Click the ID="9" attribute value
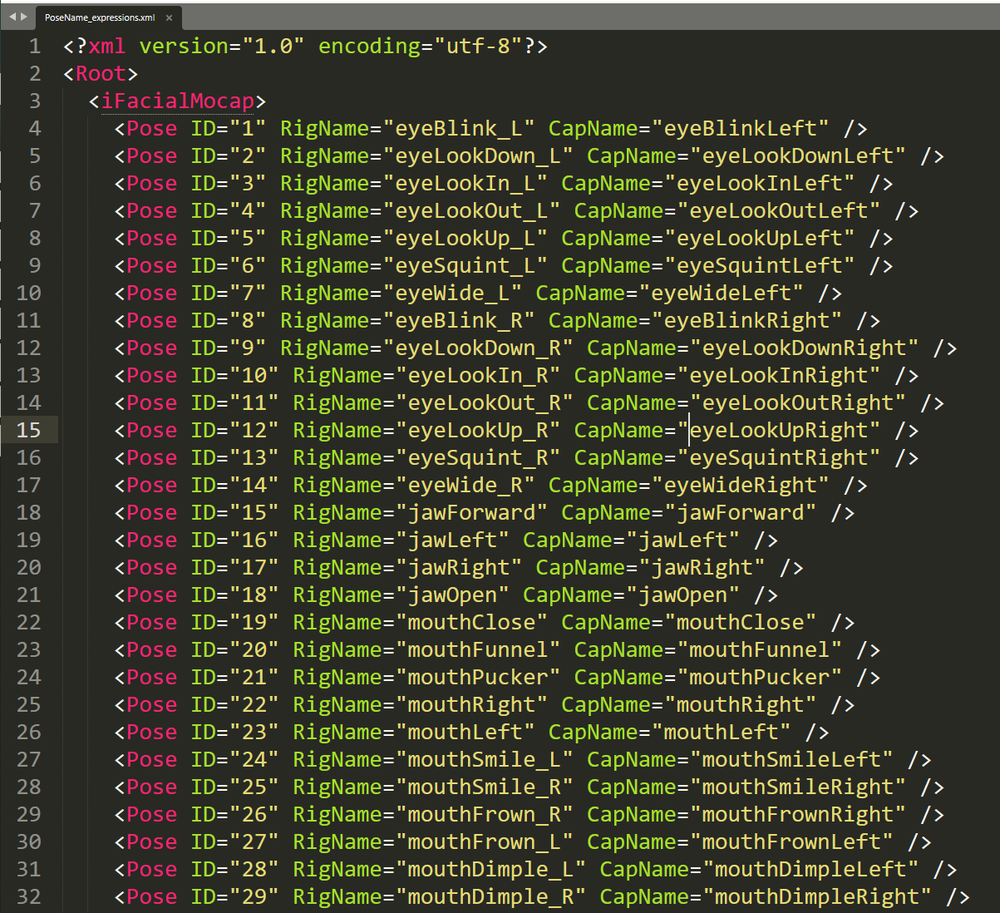 [x=247, y=348]
